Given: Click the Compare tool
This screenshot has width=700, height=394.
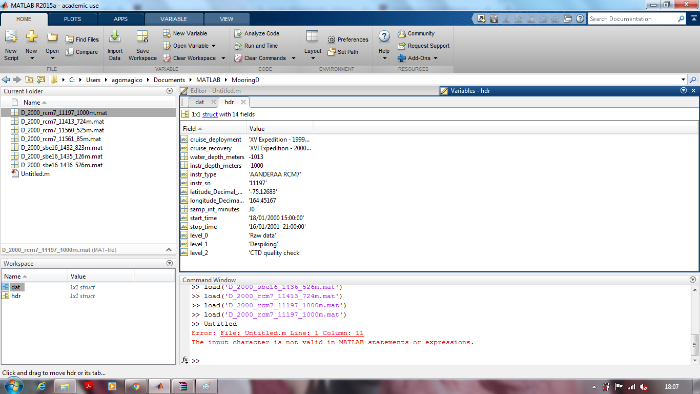Looking at the screenshot, I should 82,52.
